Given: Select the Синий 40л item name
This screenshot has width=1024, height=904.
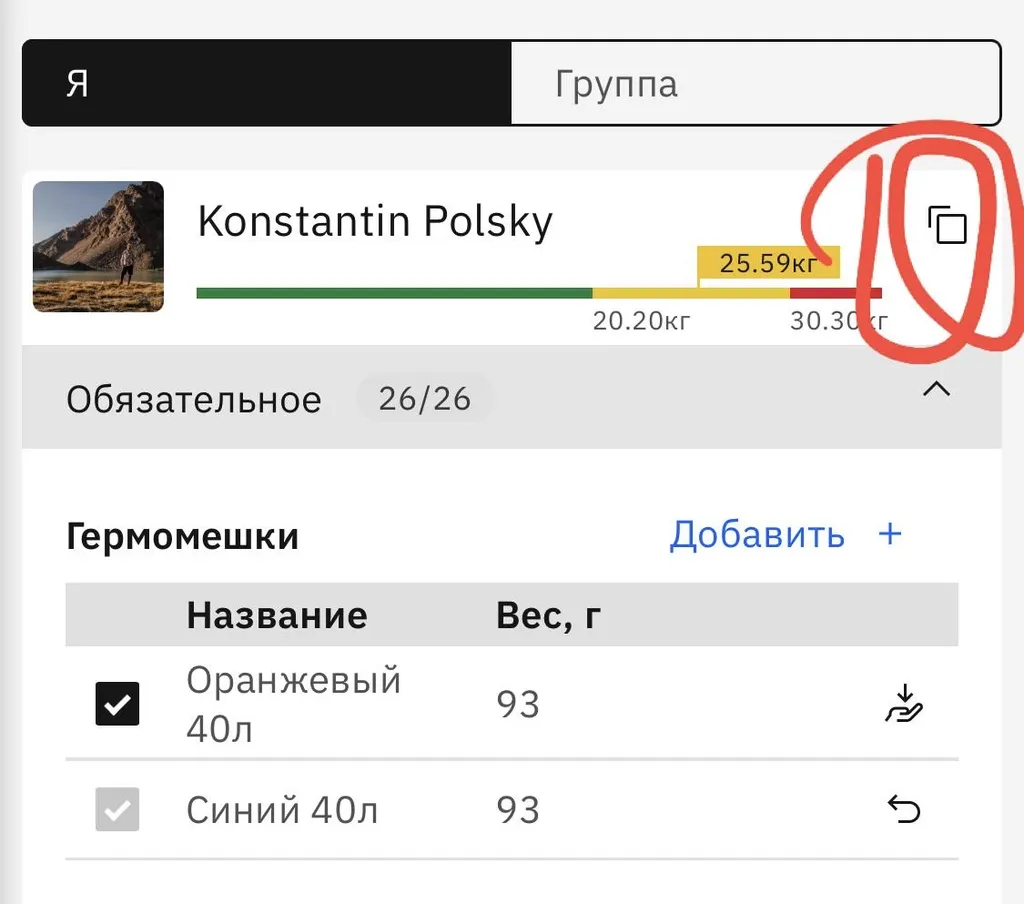Looking at the screenshot, I should tap(282, 809).
